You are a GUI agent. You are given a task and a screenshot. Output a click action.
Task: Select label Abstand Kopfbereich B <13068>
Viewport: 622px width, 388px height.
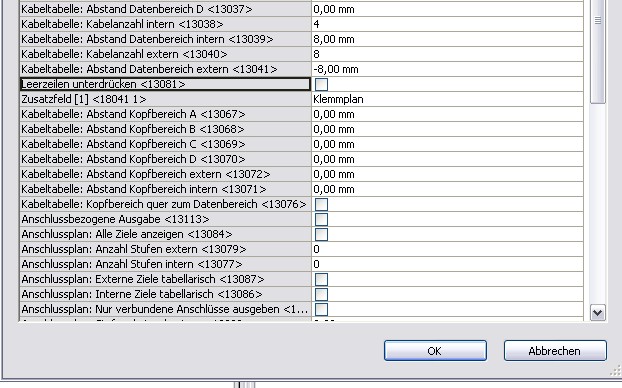165,129
